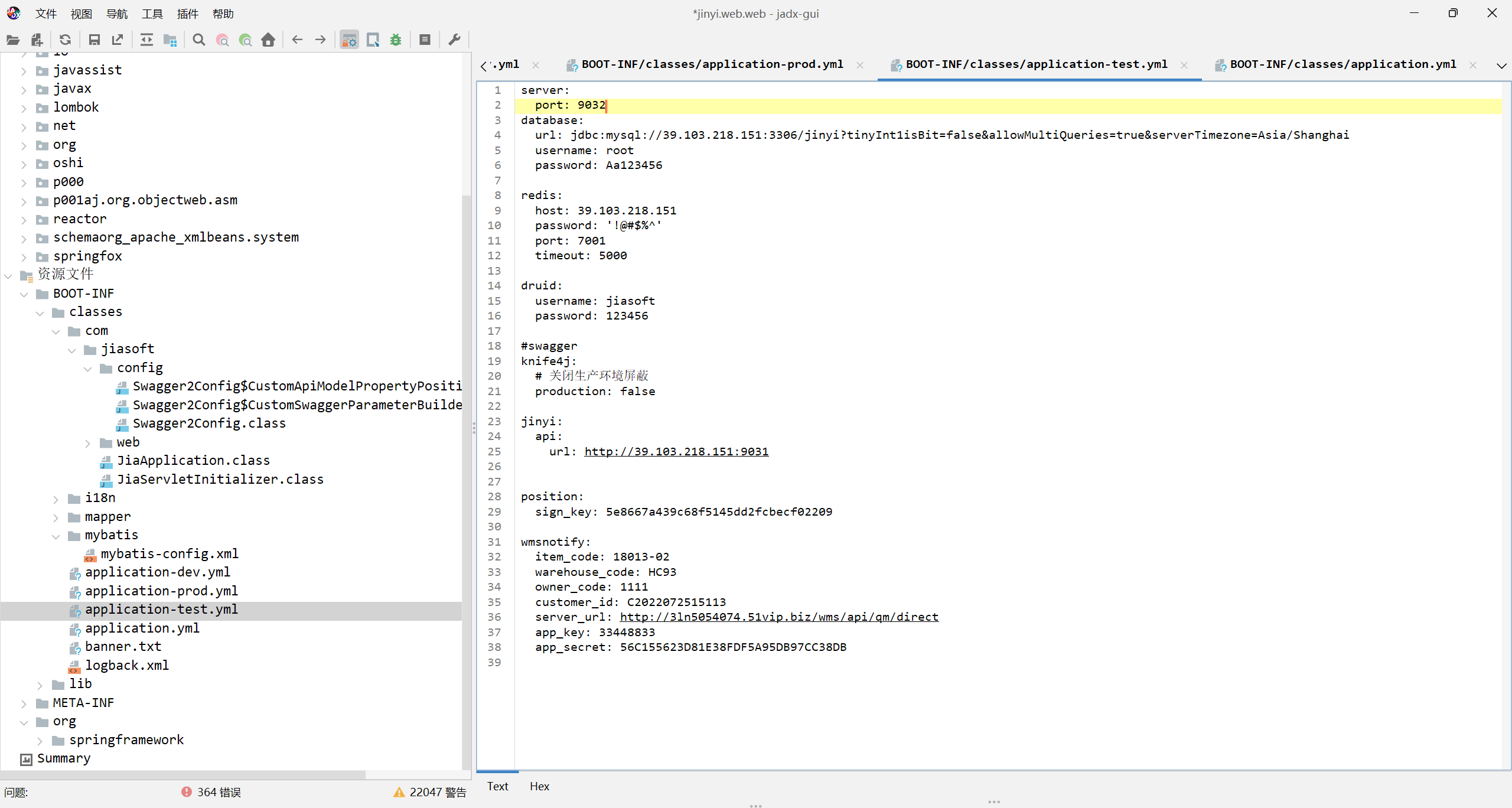Toggle flatten packages toolbar button

click(x=170, y=40)
